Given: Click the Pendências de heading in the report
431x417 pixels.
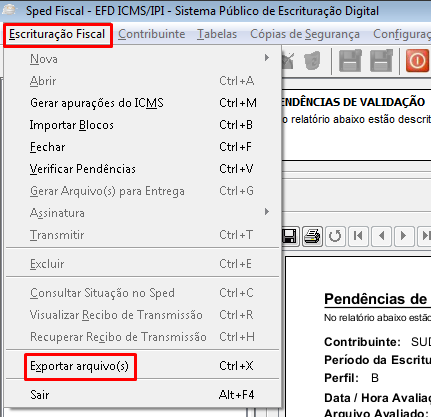Looking at the screenshot, I should point(375,299).
